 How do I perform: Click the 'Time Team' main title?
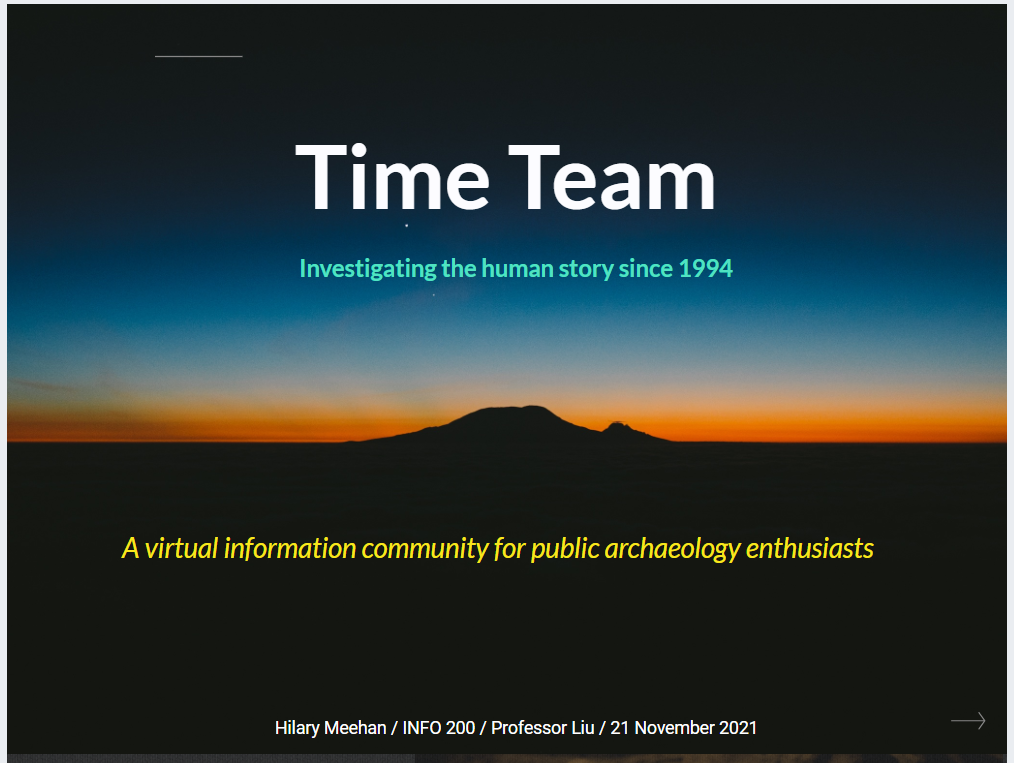tap(506, 178)
